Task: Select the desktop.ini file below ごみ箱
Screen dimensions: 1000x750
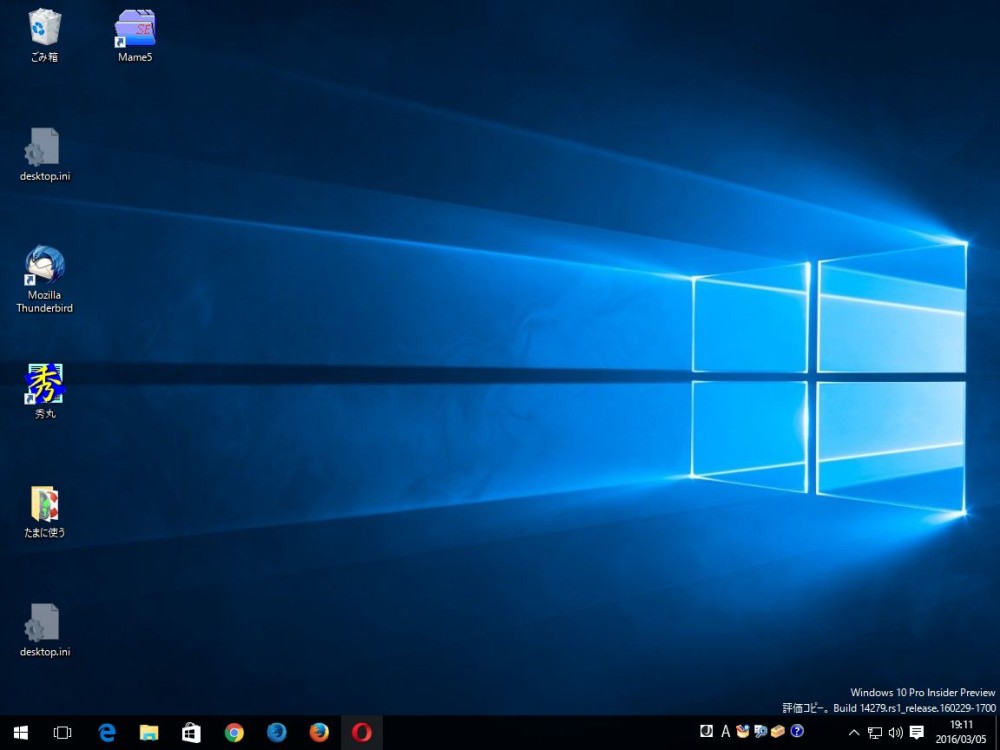Action: (44, 148)
